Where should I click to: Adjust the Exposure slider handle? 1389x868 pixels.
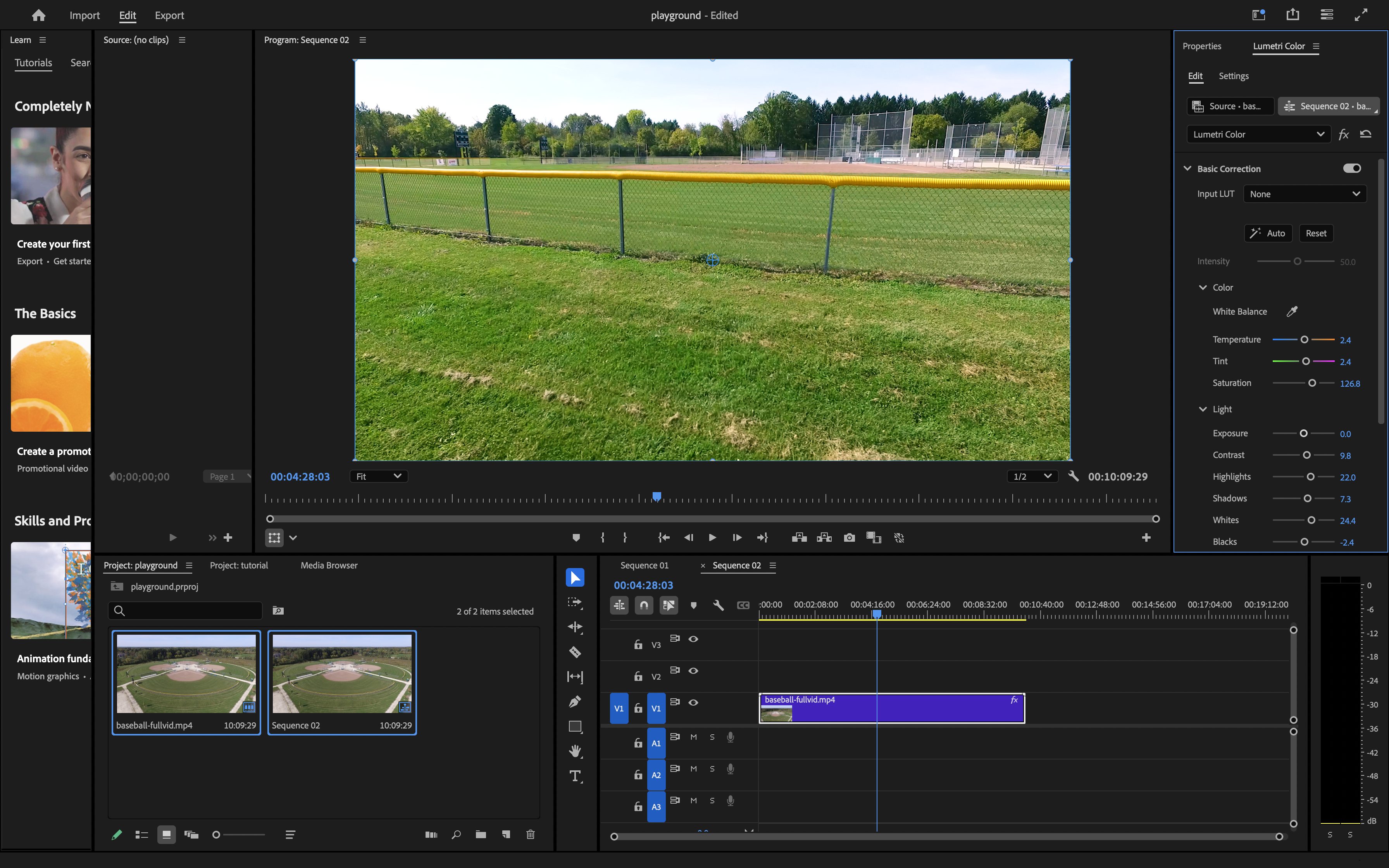1303,434
